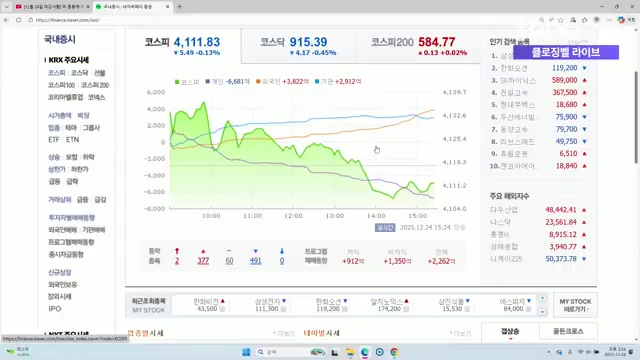Open the browser extensions puzzle icon
The width and height of the screenshot is (640, 360).
point(584,20)
